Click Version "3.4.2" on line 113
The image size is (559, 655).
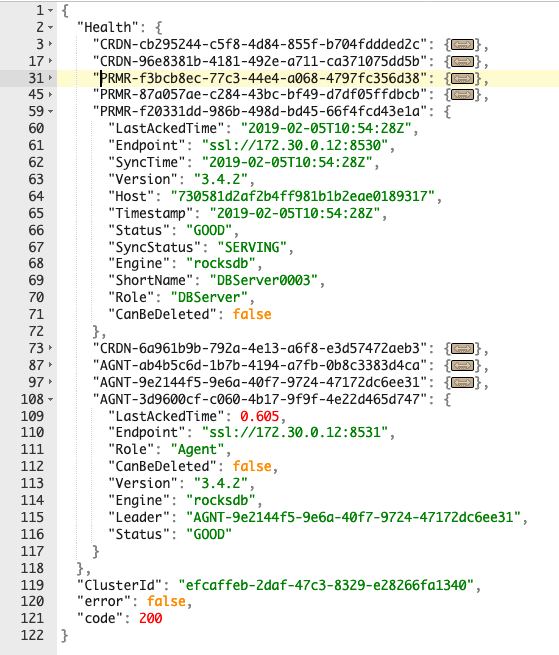(x=221, y=483)
